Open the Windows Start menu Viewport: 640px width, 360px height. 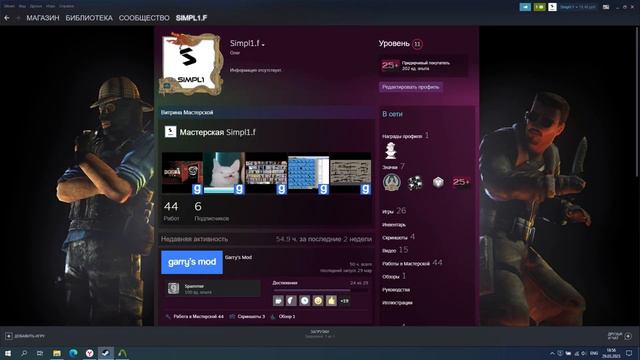pos(8,353)
